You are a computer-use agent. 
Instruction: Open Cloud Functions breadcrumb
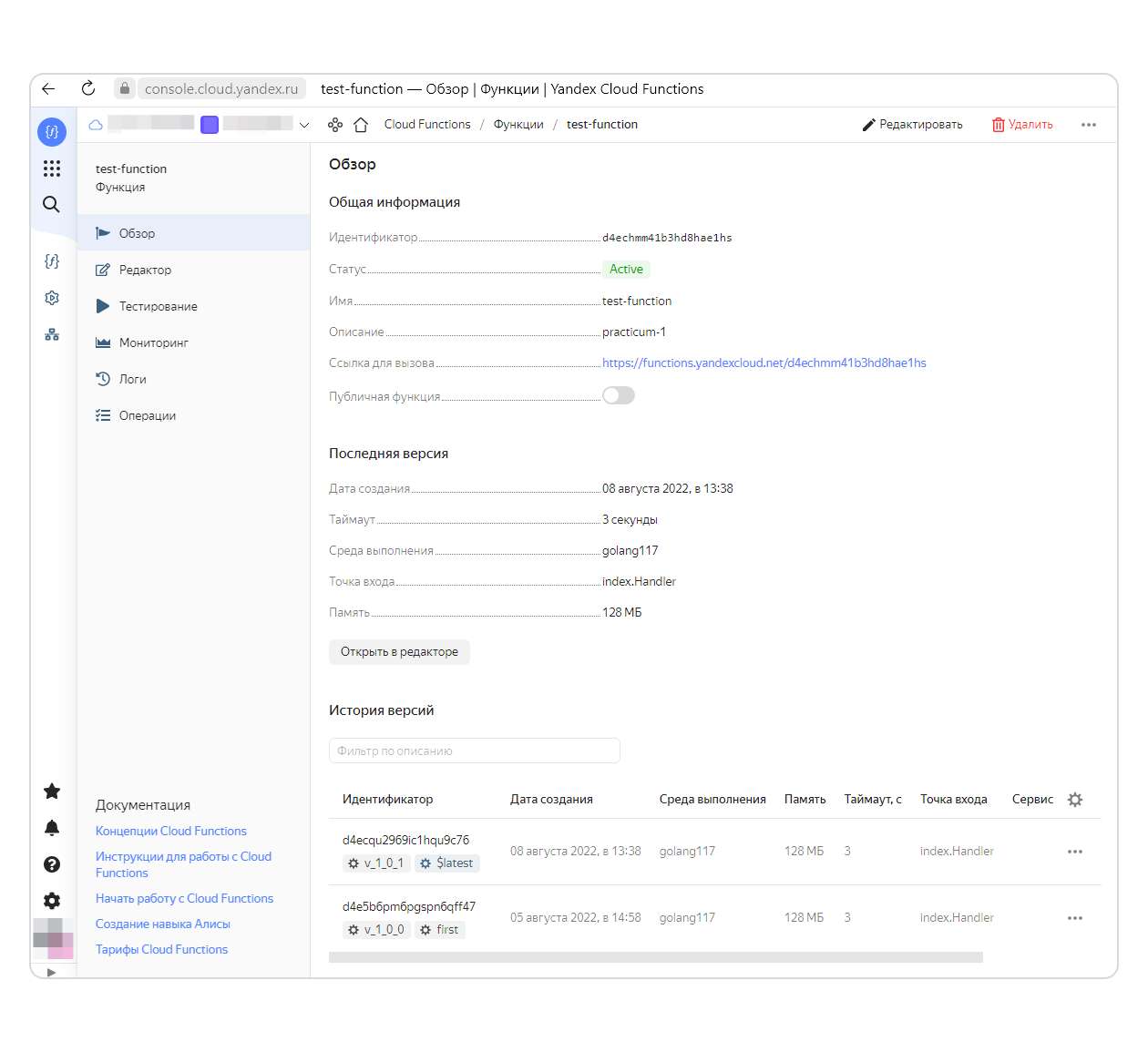coord(427,125)
